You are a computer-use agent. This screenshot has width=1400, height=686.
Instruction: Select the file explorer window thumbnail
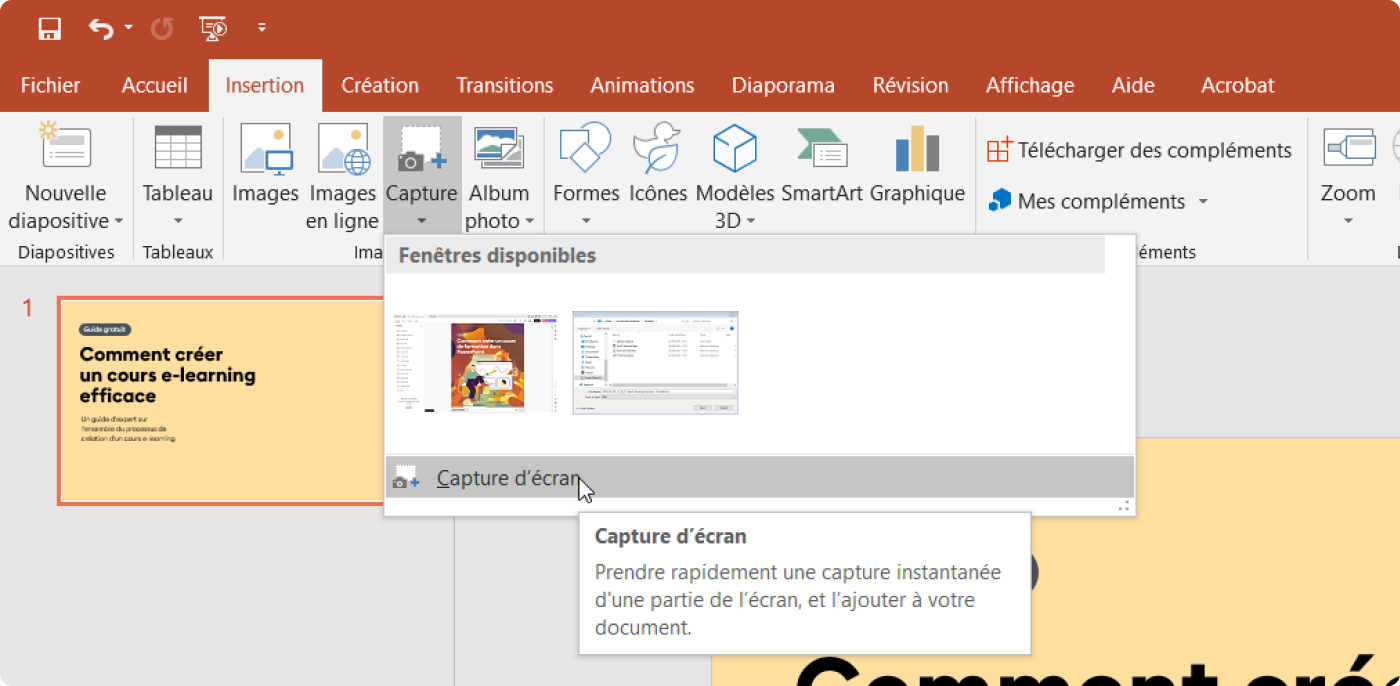(x=656, y=362)
